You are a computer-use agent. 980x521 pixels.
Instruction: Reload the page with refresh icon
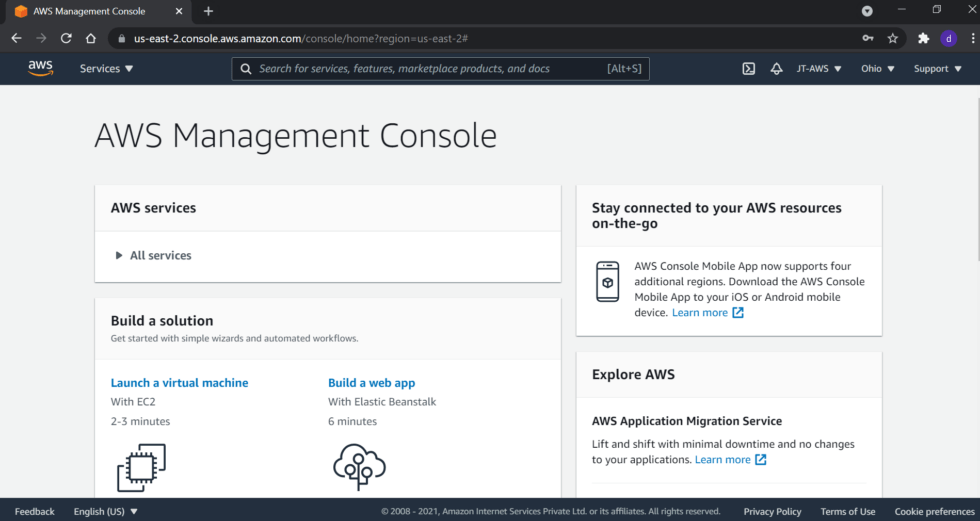pos(66,38)
